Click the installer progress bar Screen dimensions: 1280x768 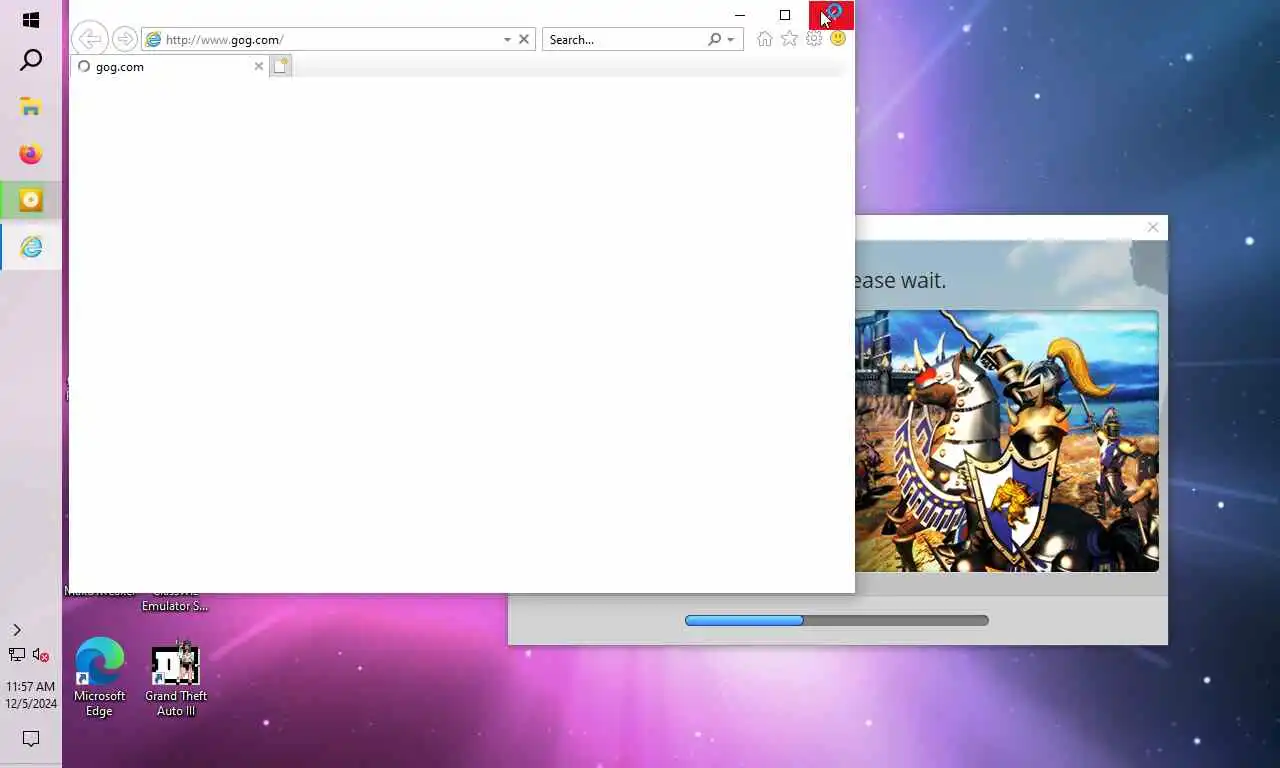pyautogui.click(x=837, y=620)
